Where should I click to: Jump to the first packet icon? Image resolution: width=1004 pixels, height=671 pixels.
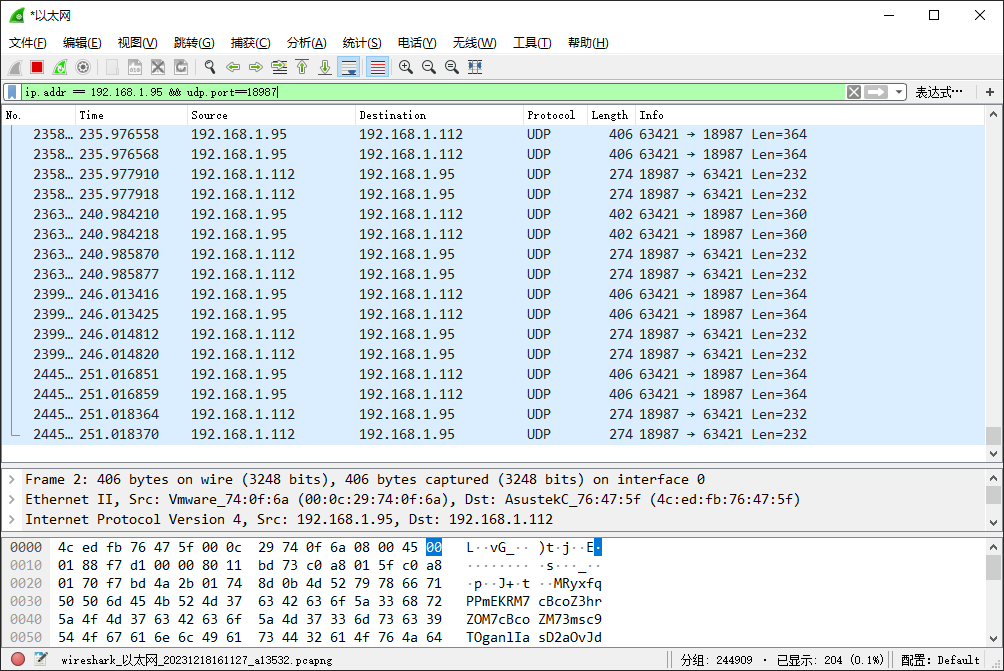(302, 67)
